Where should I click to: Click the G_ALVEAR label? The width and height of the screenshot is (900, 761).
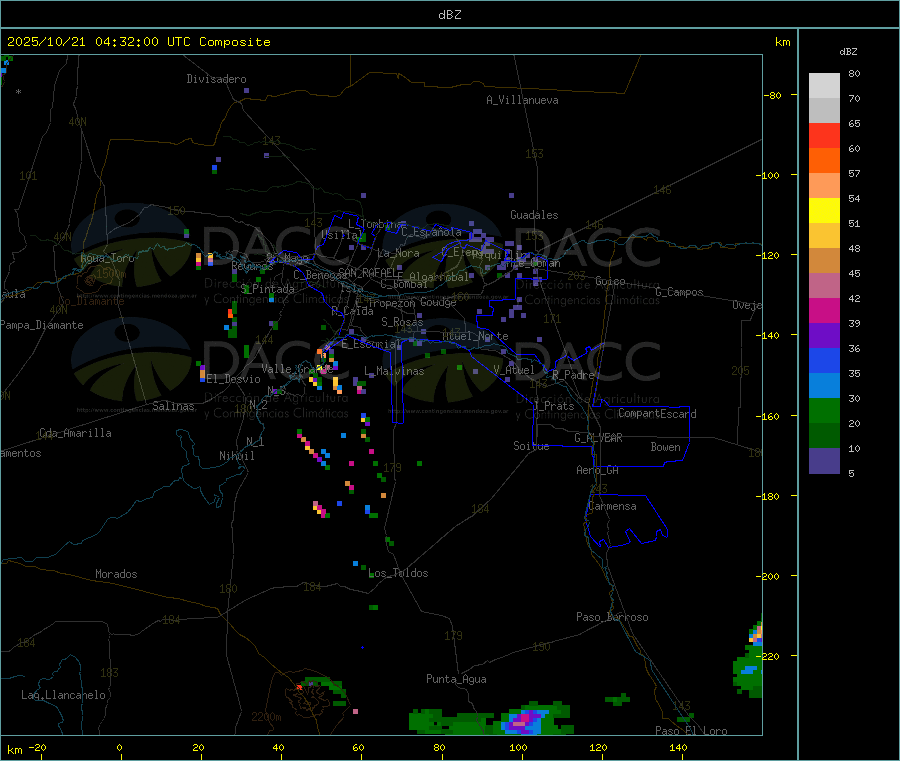598,438
